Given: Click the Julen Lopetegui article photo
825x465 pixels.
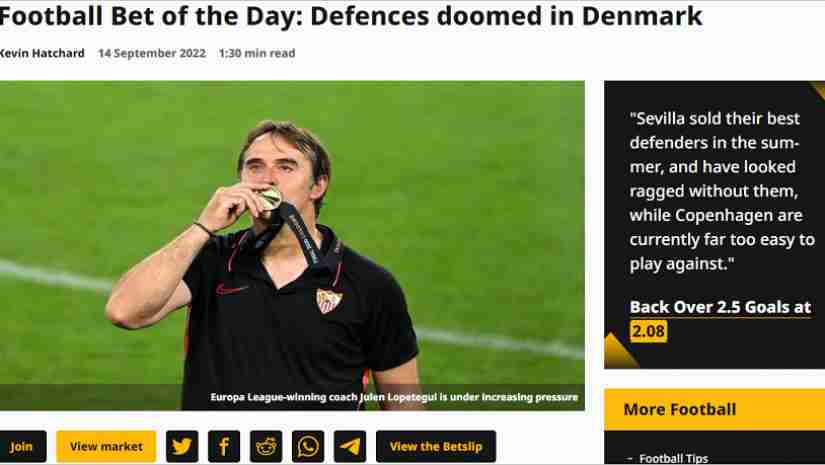Looking at the screenshot, I should (292, 245).
